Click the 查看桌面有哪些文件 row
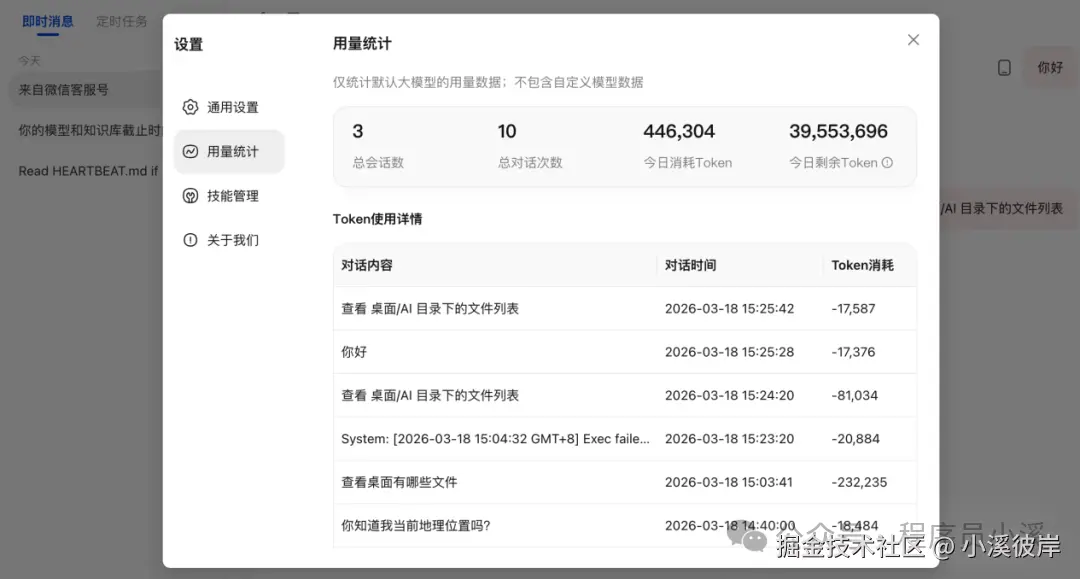This screenshot has width=1080, height=579. coord(625,482)
